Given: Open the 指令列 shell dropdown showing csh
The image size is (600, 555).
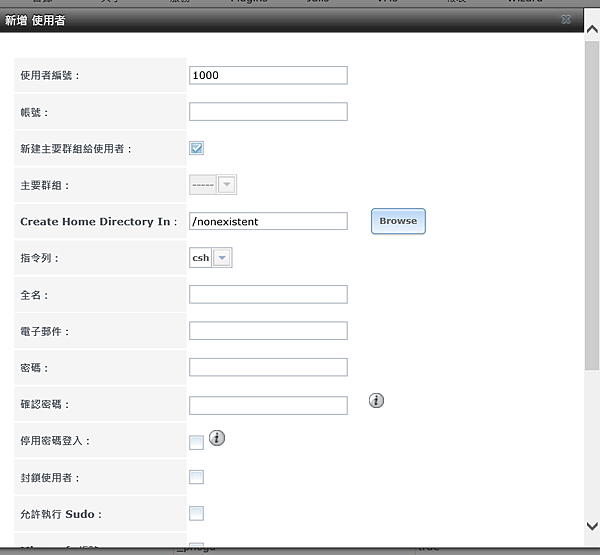Looking at the screenshot, I should 222,258.
